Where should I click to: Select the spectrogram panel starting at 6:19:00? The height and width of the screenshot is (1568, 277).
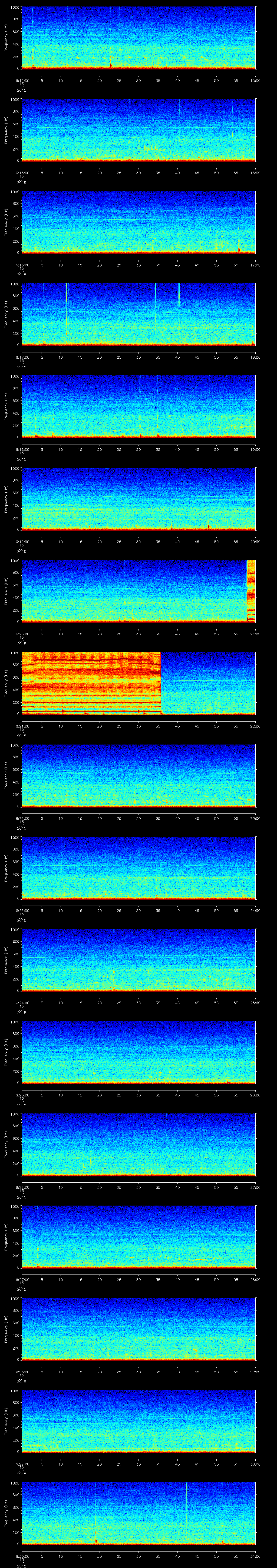click(x=138, y=499)
